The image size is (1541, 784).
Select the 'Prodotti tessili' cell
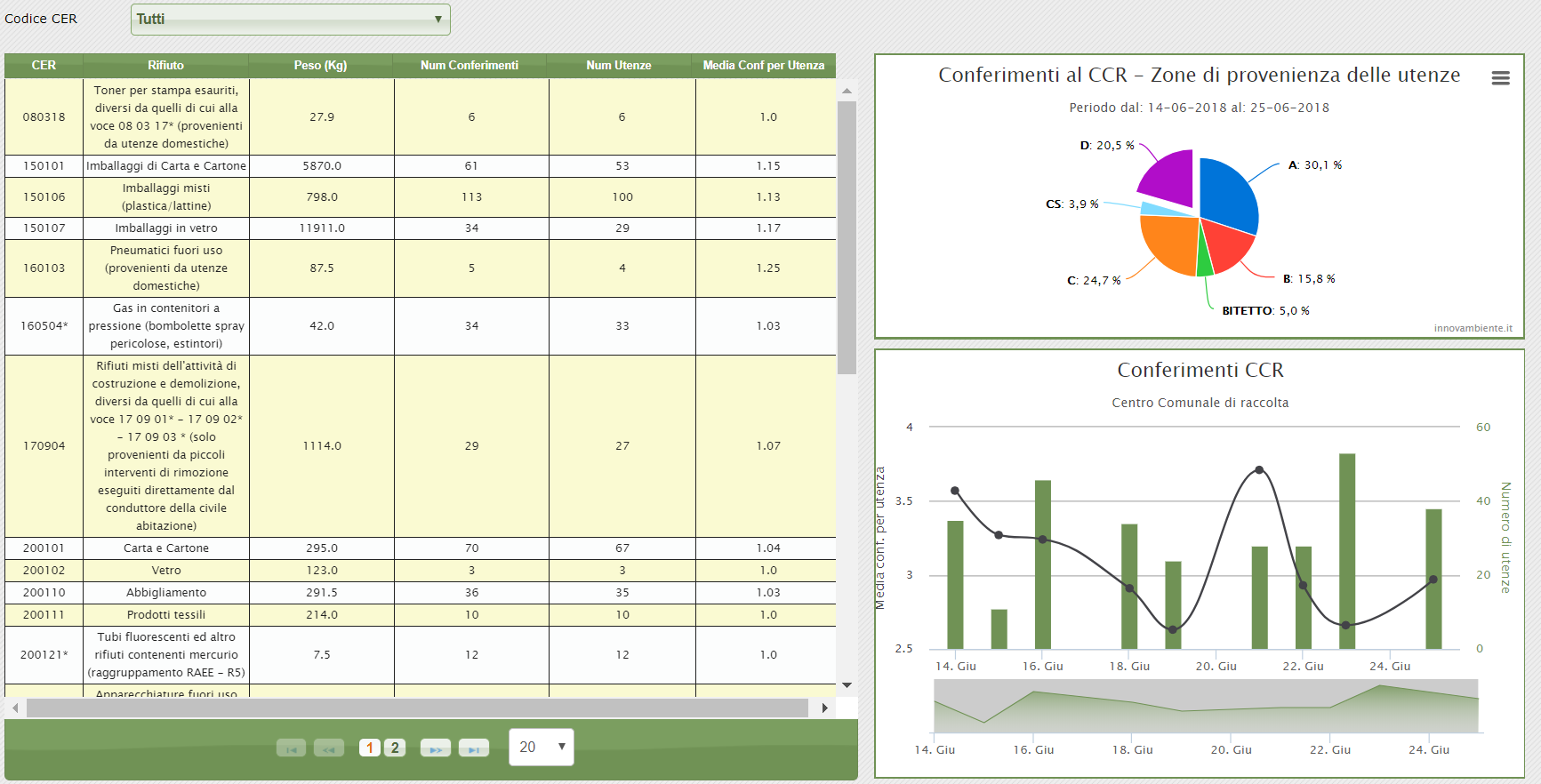pos(166,614)
